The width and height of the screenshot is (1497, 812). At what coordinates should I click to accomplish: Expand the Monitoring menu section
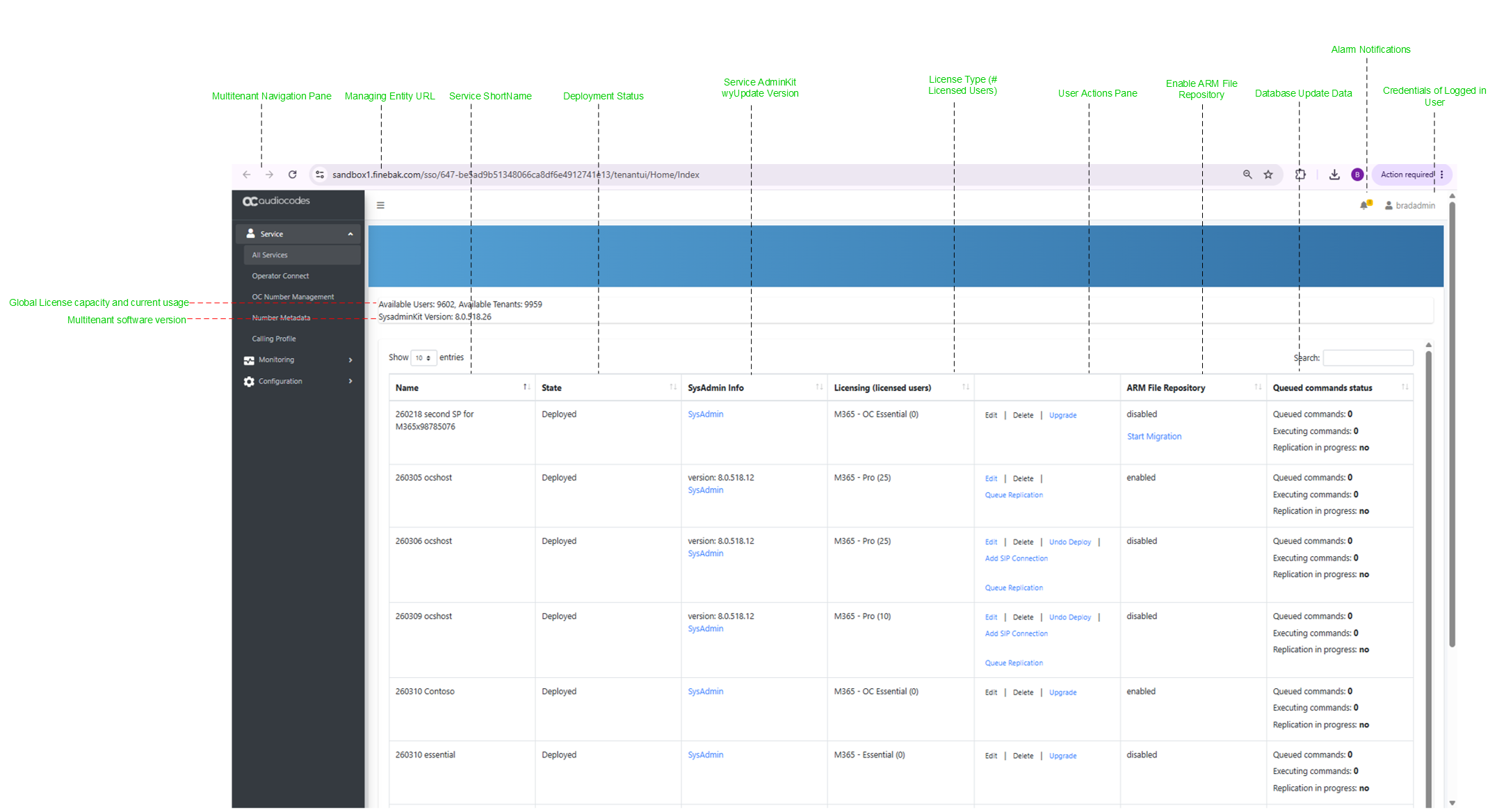[298, 360]
